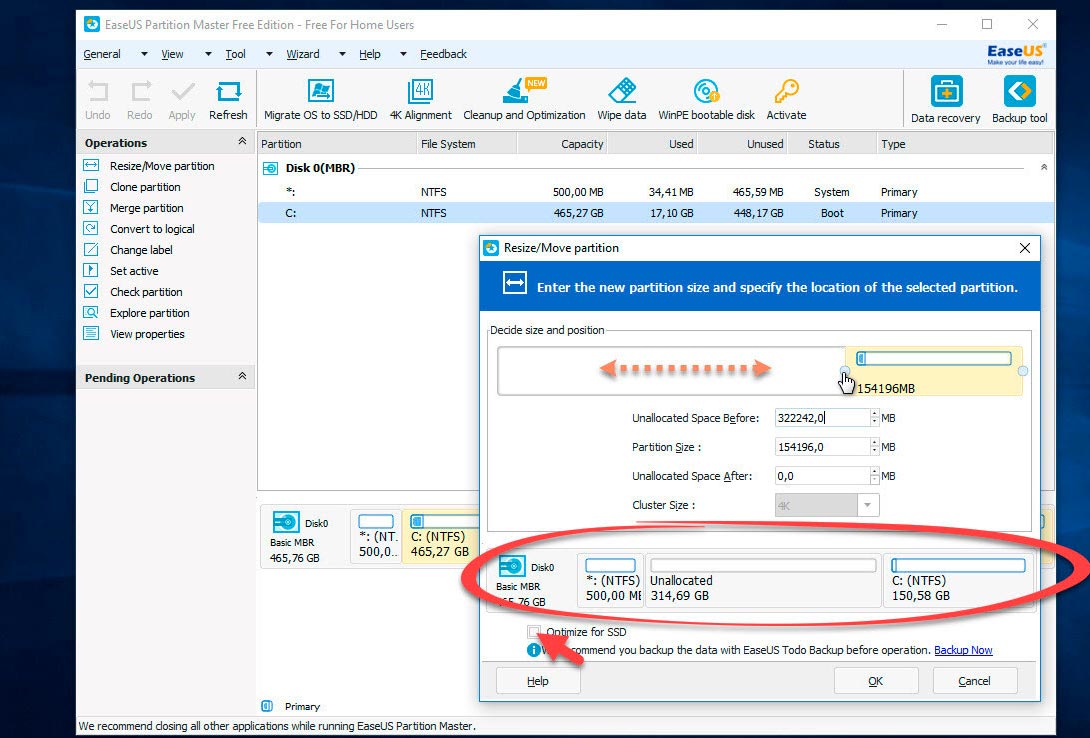Select the Wipe data tool

(x=621, y=99)
